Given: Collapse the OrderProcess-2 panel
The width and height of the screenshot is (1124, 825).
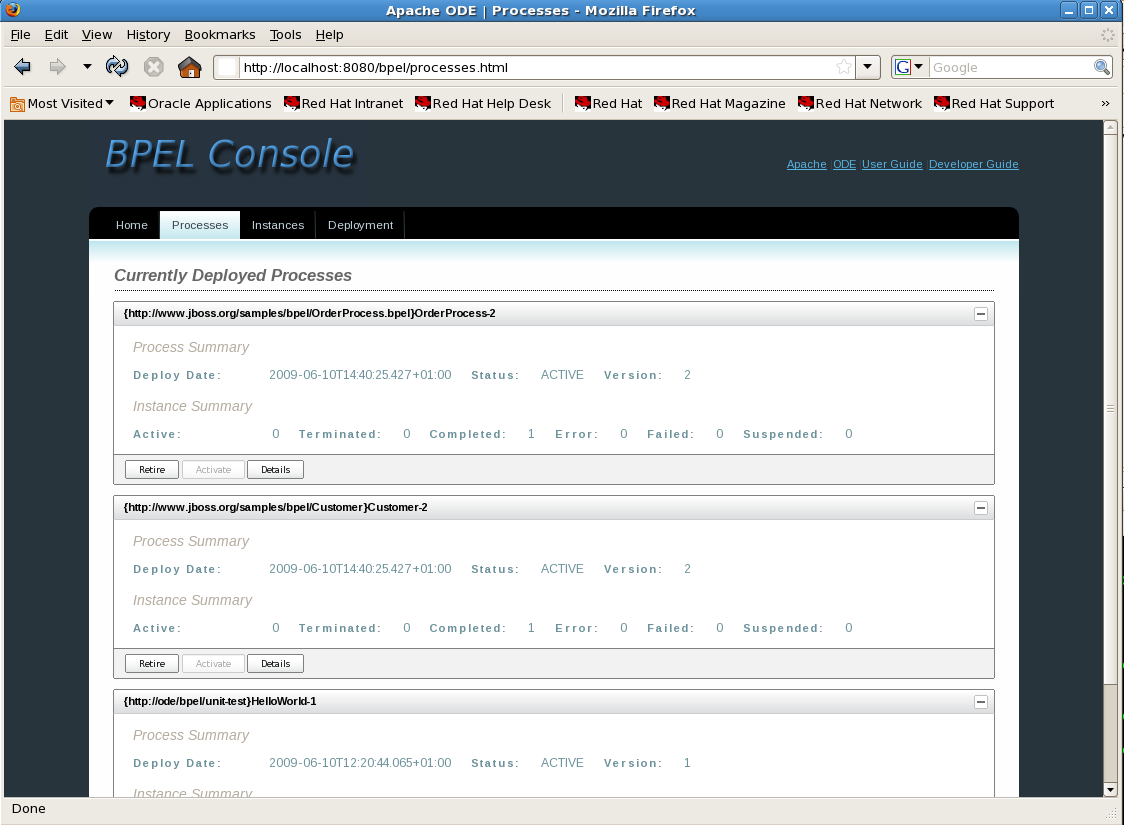Looking at the screenshot, I should click(x=981, y=314).
